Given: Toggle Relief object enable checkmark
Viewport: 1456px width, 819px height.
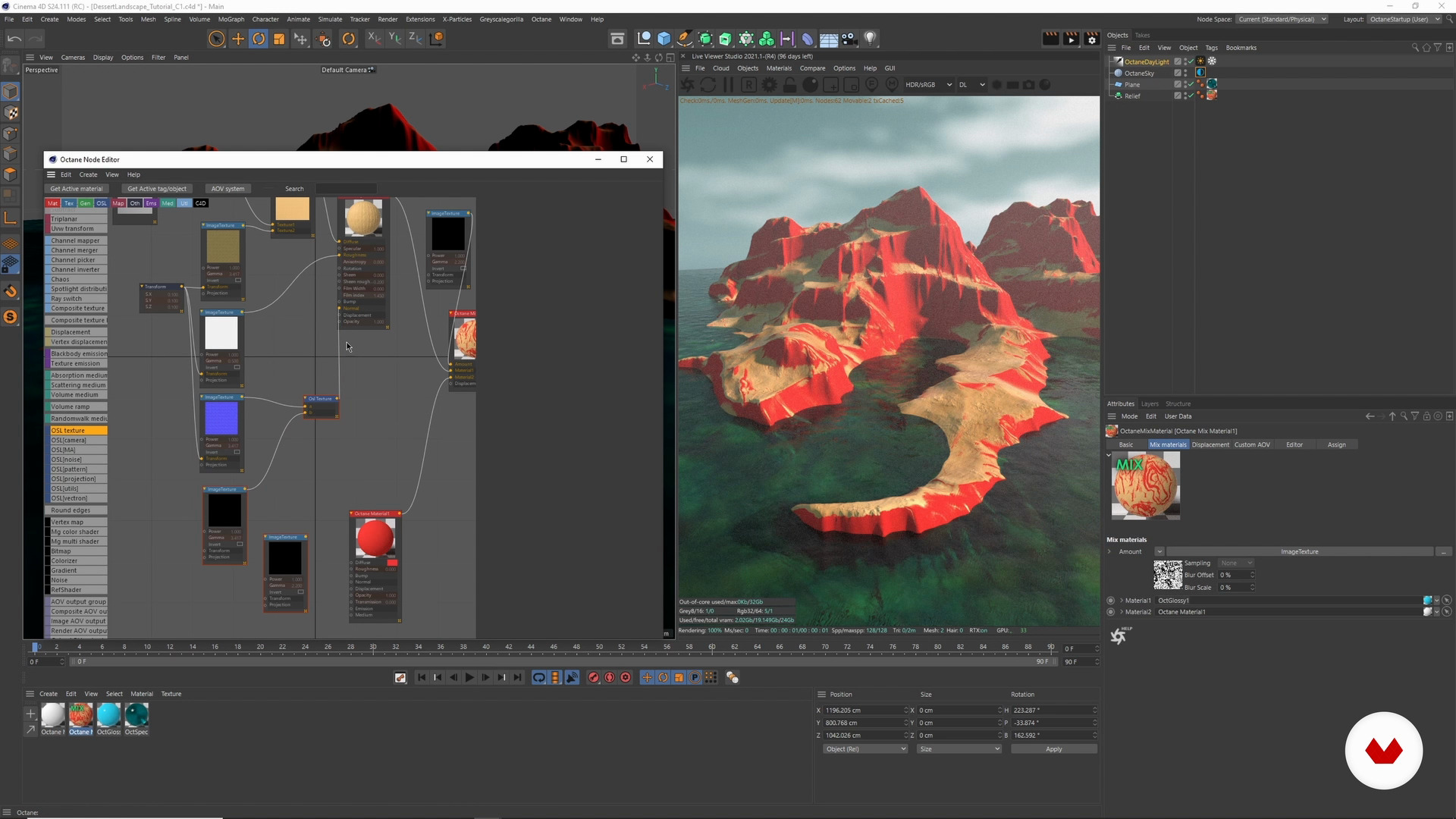Looking at the screenshot, I should tap(1191, 96).
